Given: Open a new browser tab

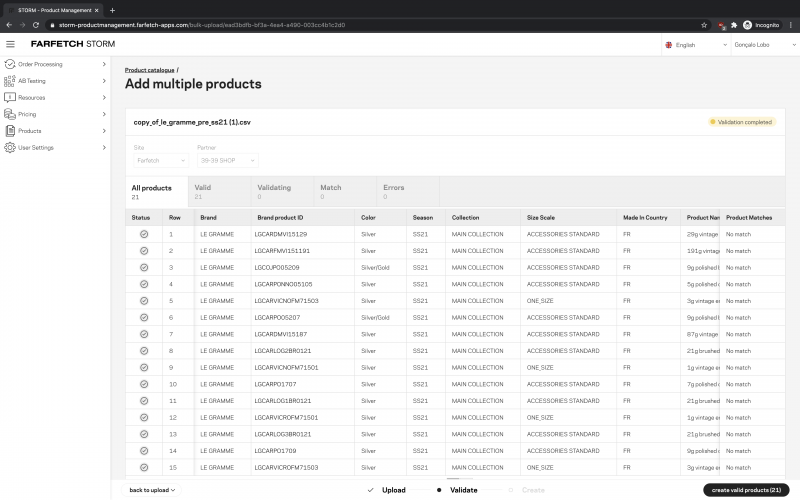Looking at the screenshot, I should [112, 10].
